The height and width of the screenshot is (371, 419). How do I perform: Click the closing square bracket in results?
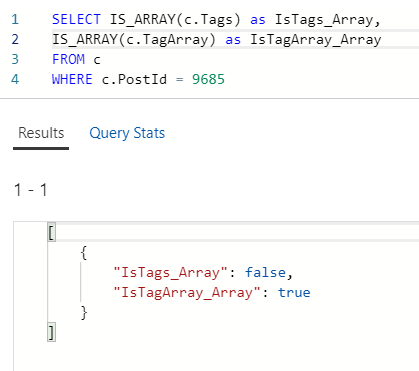51,332
